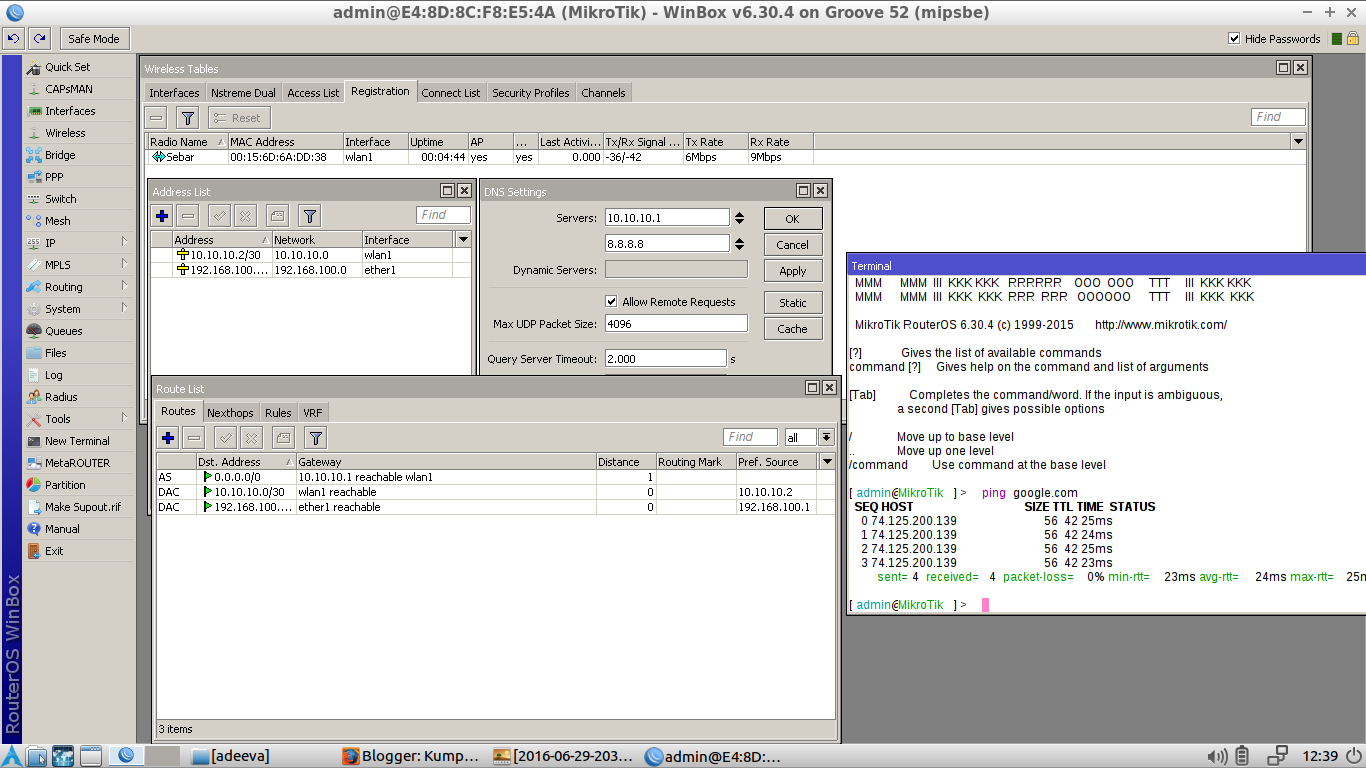Open the column dropdown in Wireless Registration table
Screen dimensions: 1366x768
1299,142
